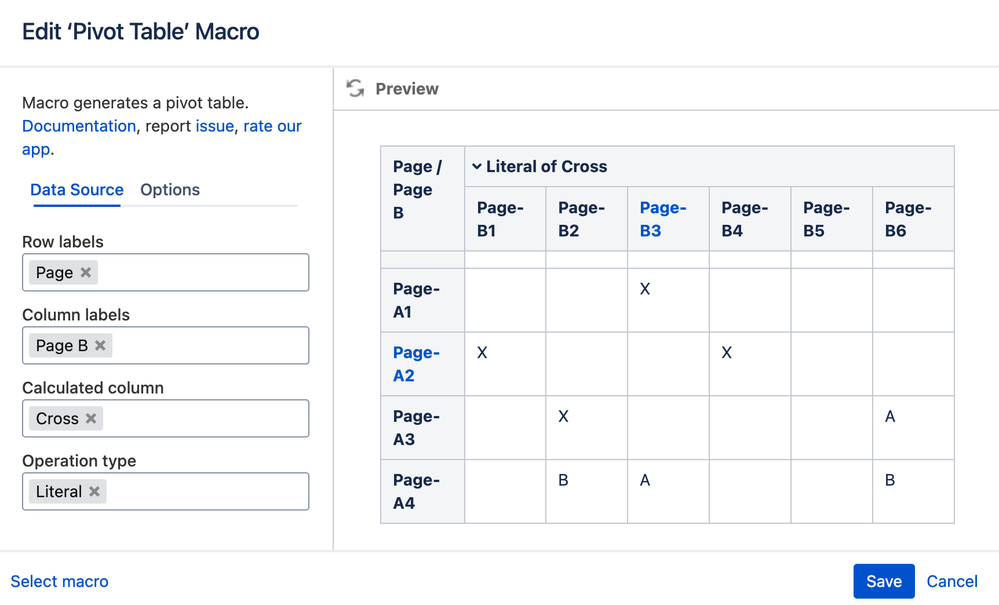
Task: Click inside the Calculated column field
Action: [x=200, y=419]
